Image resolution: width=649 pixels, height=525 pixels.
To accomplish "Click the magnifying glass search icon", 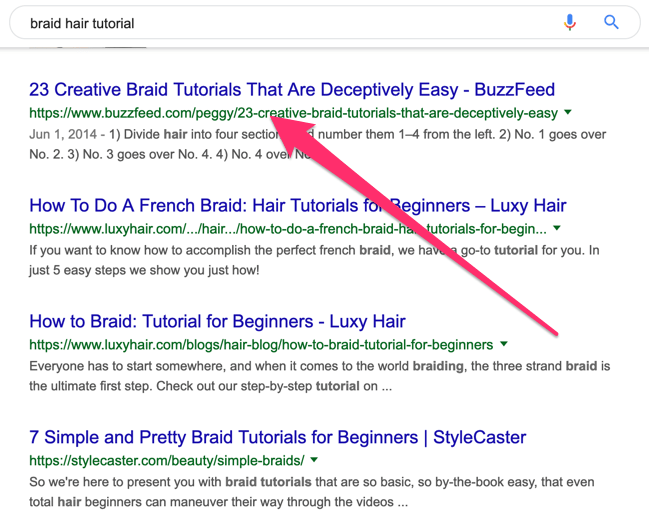I will click(611, 22).
